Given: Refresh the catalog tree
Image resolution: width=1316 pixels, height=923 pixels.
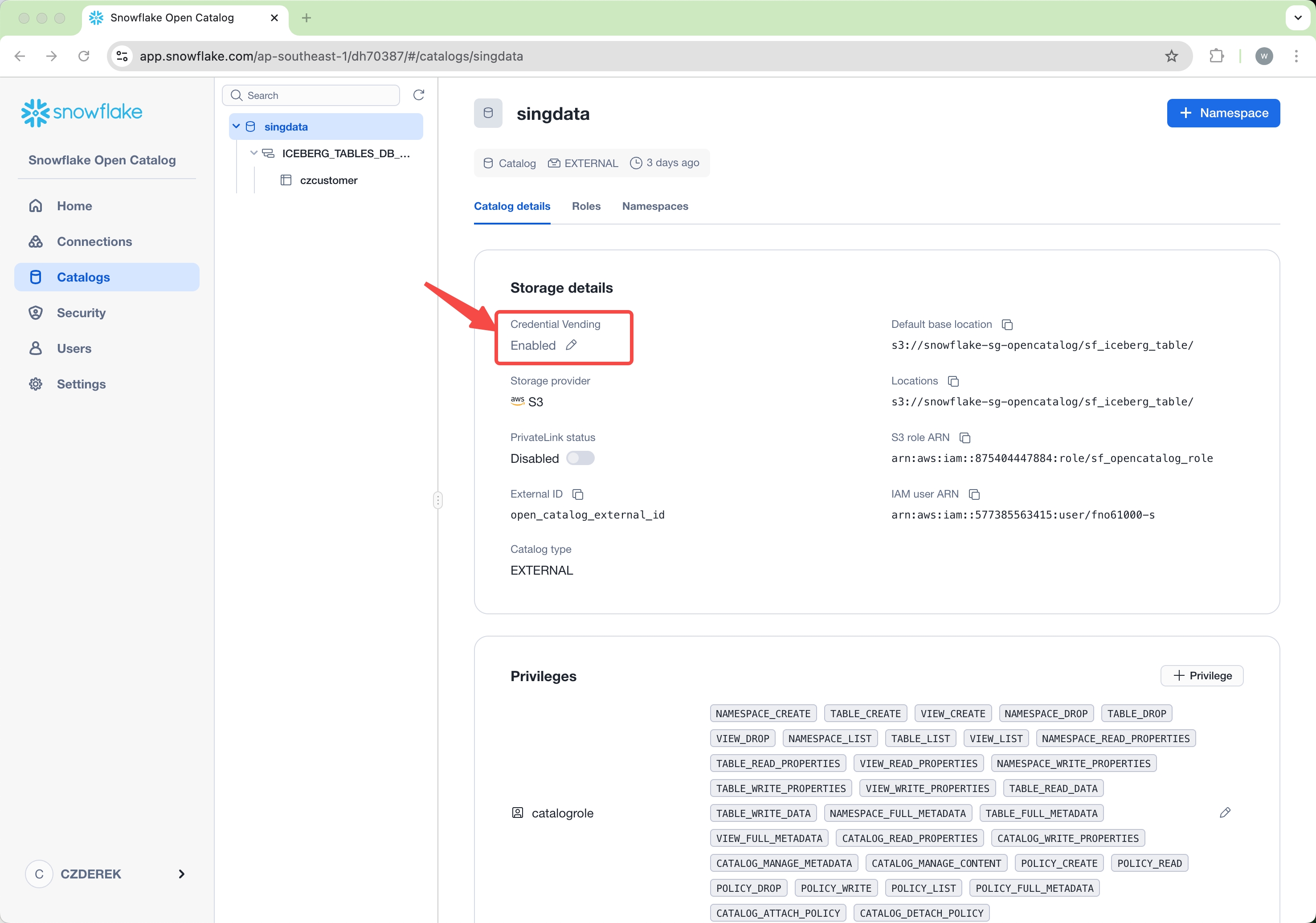Looking at the screenshot, I should pyautogui.click(x=418, y=95).
